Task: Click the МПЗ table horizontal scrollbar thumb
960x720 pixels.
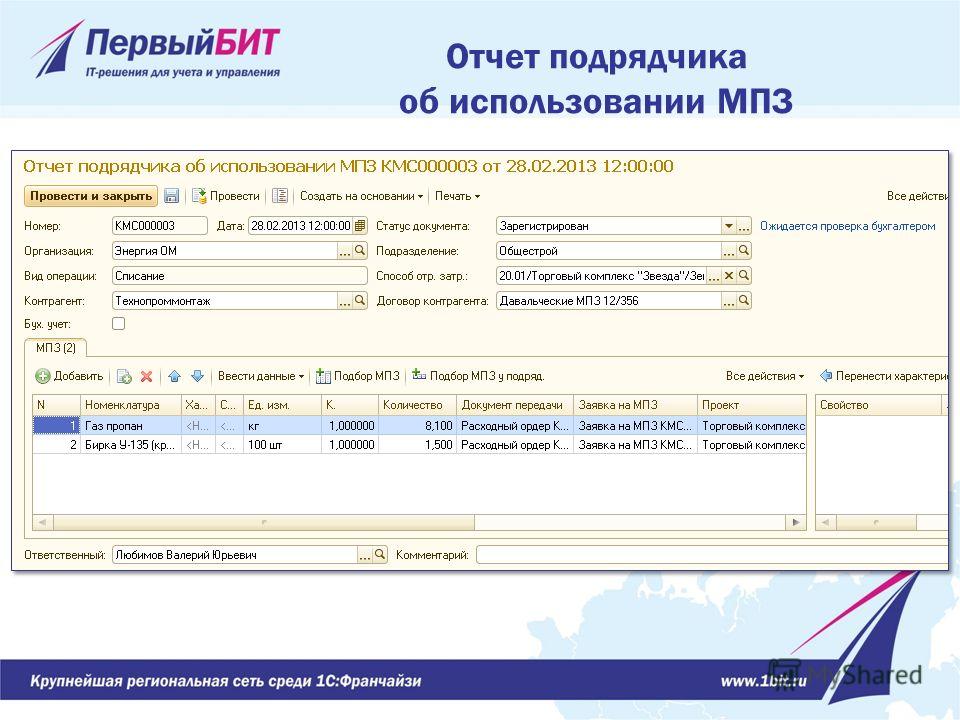Action: click(x=264, y=522)
